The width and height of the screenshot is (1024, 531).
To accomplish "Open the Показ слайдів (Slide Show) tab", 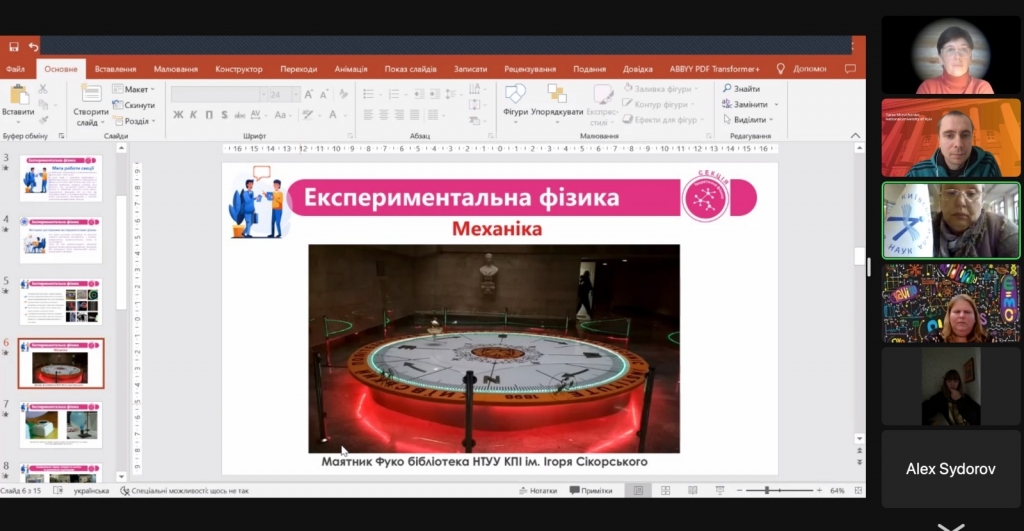I will 410,69.
